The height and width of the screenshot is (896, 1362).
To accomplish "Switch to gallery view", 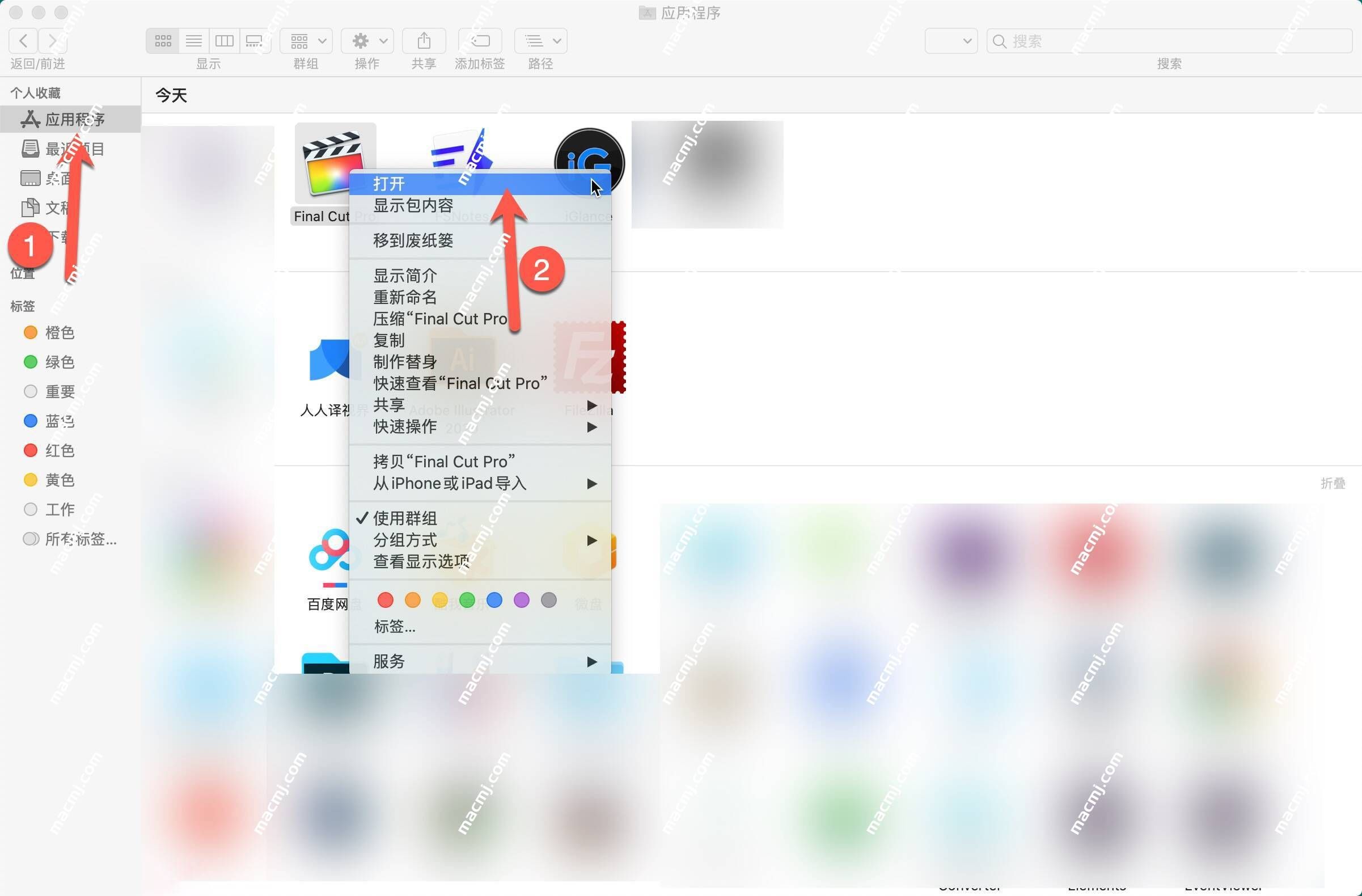I will point(255,41).
